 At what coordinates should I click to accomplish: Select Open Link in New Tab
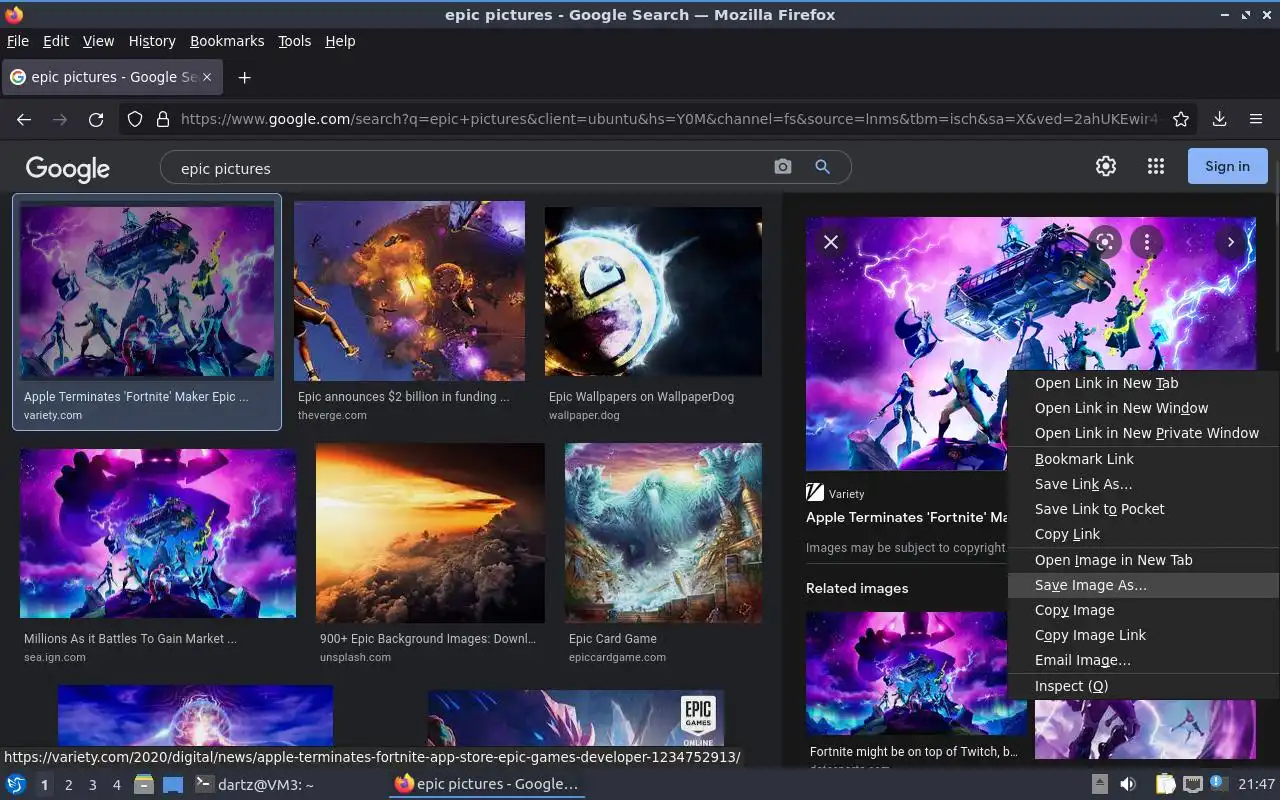tap(1143, 383)
